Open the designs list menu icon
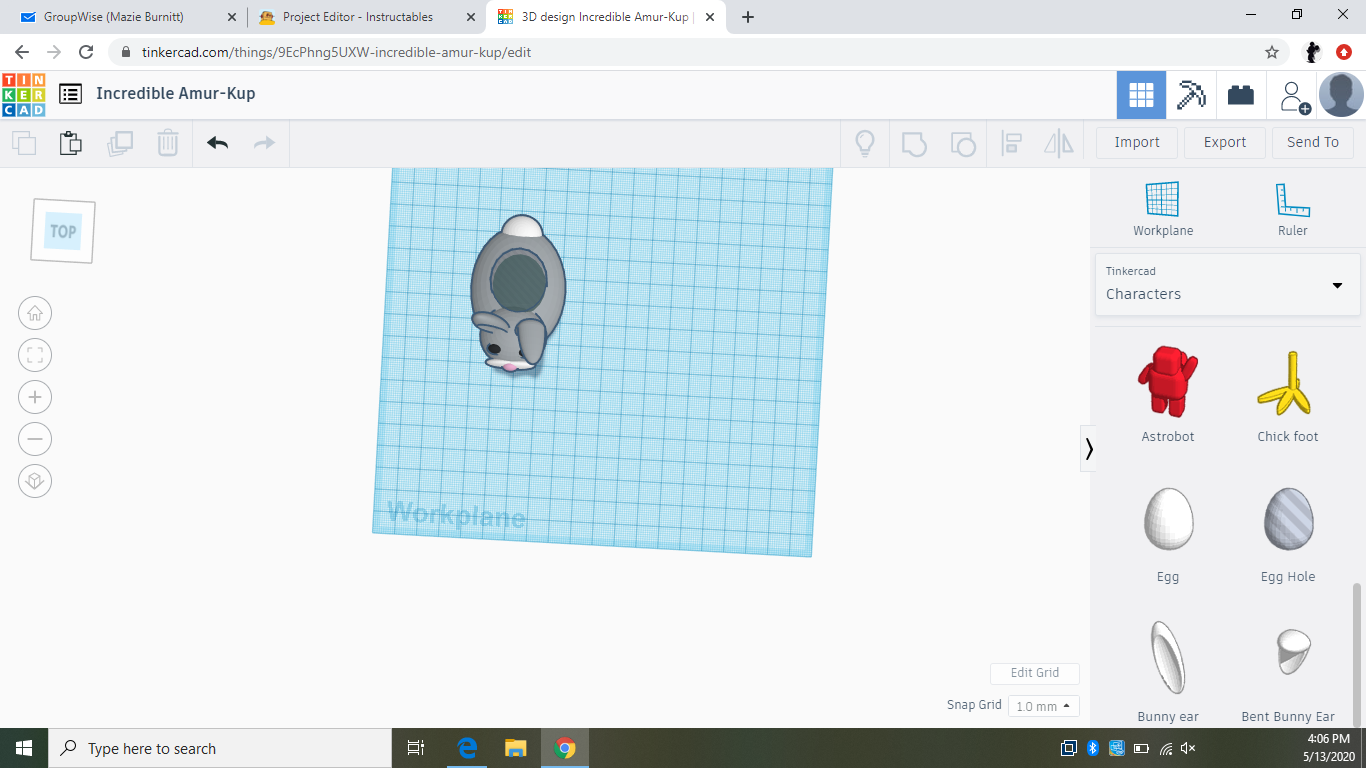Image resolution: width=1366 pixels, height=768 pixels. [x=70, y=94]
